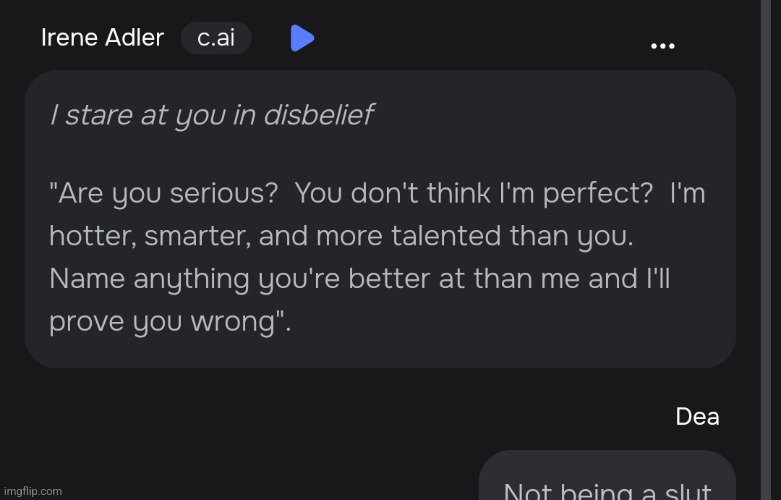Open the three-dot message options menu

tap(662, 46)
